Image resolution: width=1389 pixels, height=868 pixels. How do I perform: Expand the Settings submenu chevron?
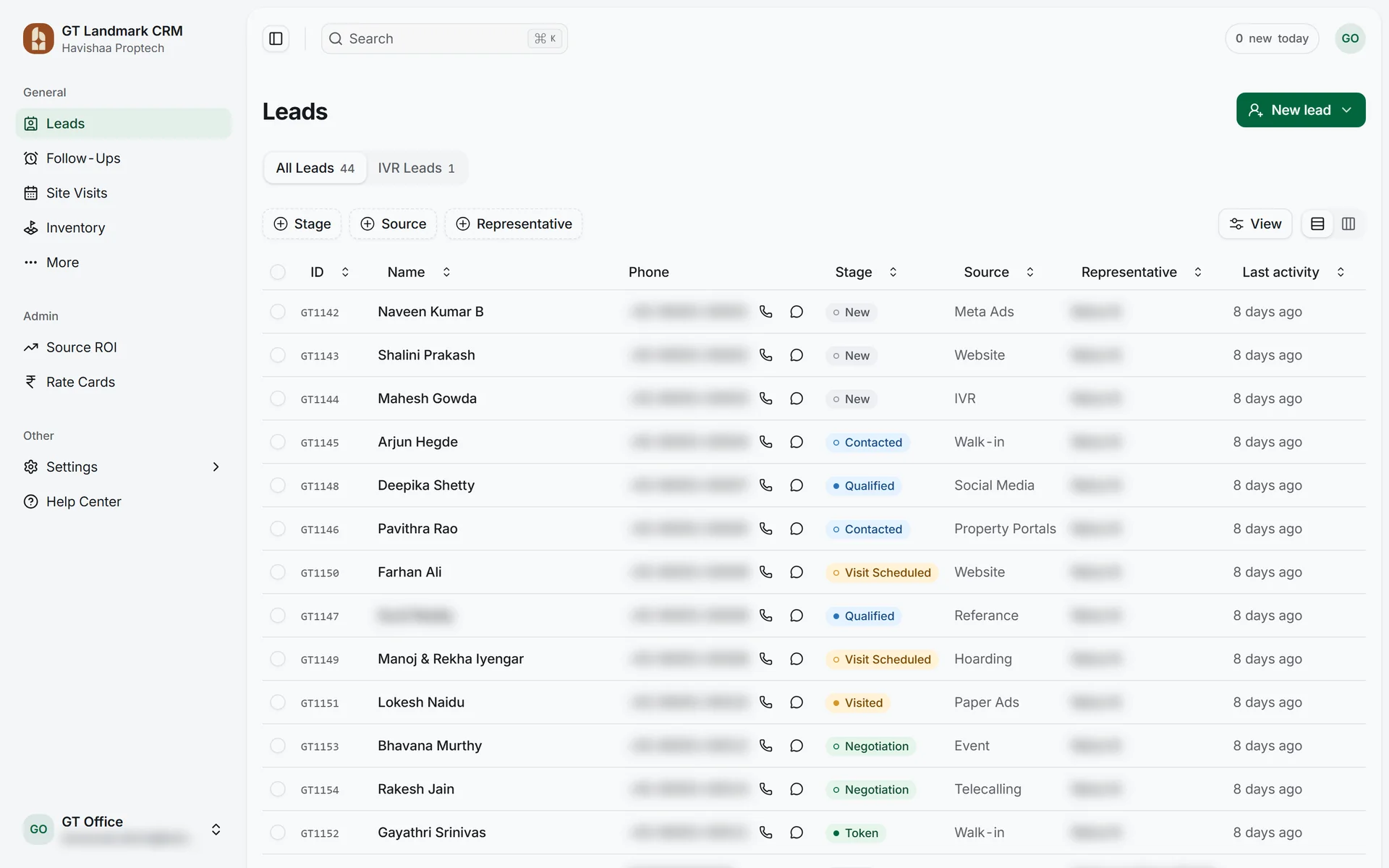click(x=216, y=467)
